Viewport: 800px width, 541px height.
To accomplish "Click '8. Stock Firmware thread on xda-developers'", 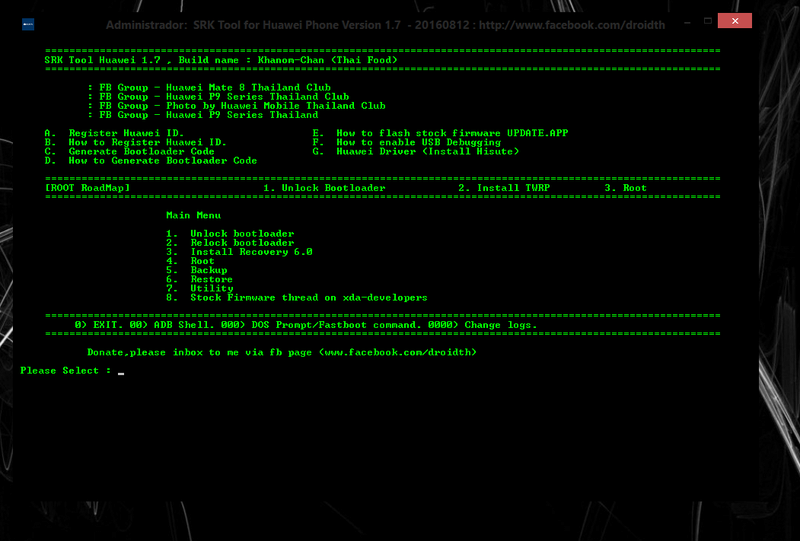I will (x=297, y=298).
